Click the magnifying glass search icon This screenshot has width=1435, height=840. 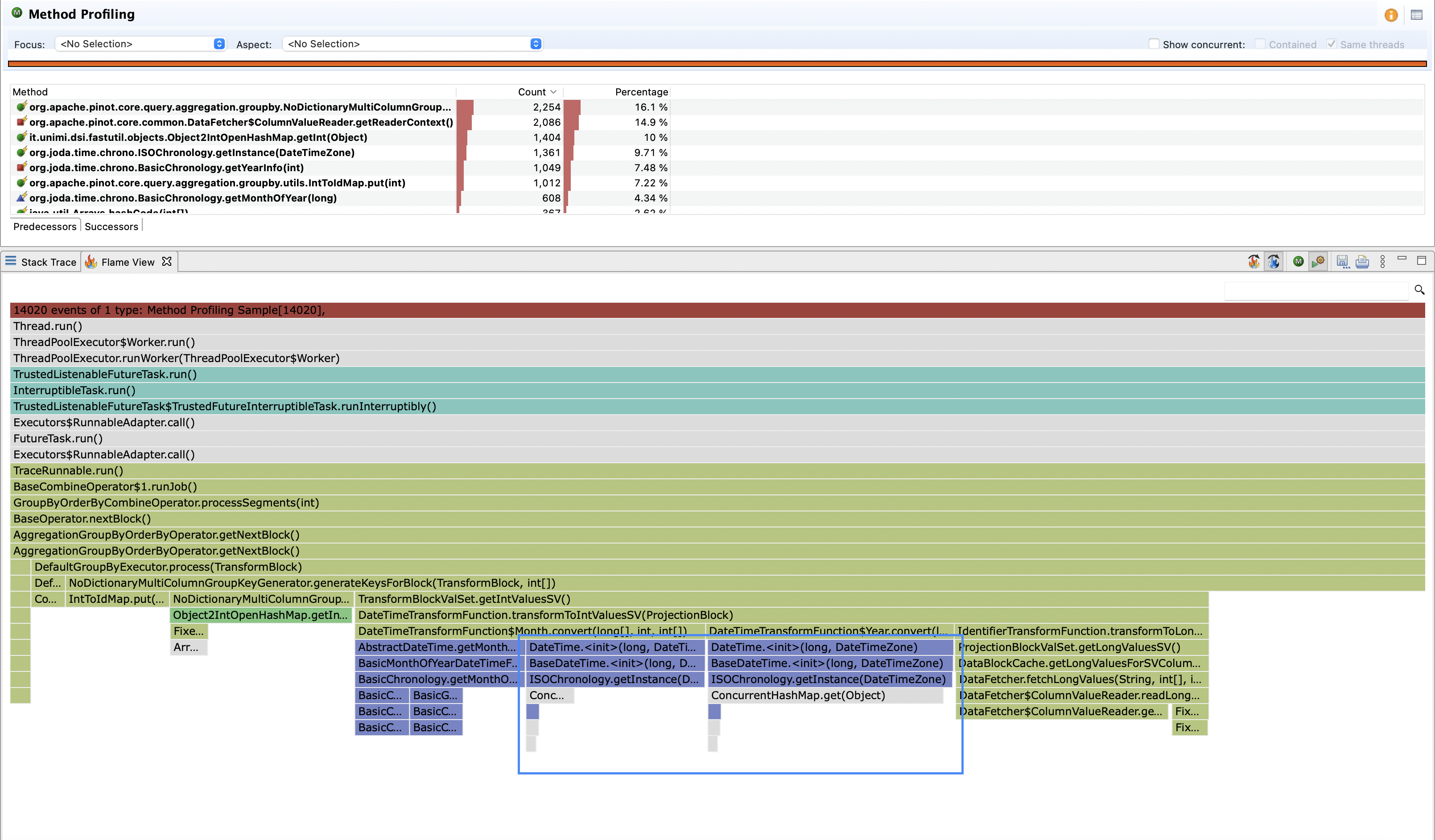click(x=1419, y=290)
